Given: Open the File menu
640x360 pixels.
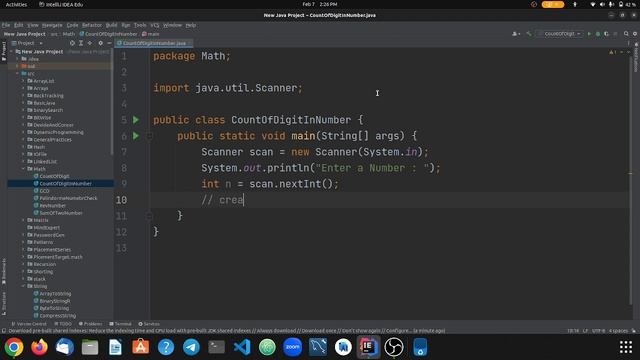Looking at the screenshot, I should pyautogui.click(x=6, y=25).
